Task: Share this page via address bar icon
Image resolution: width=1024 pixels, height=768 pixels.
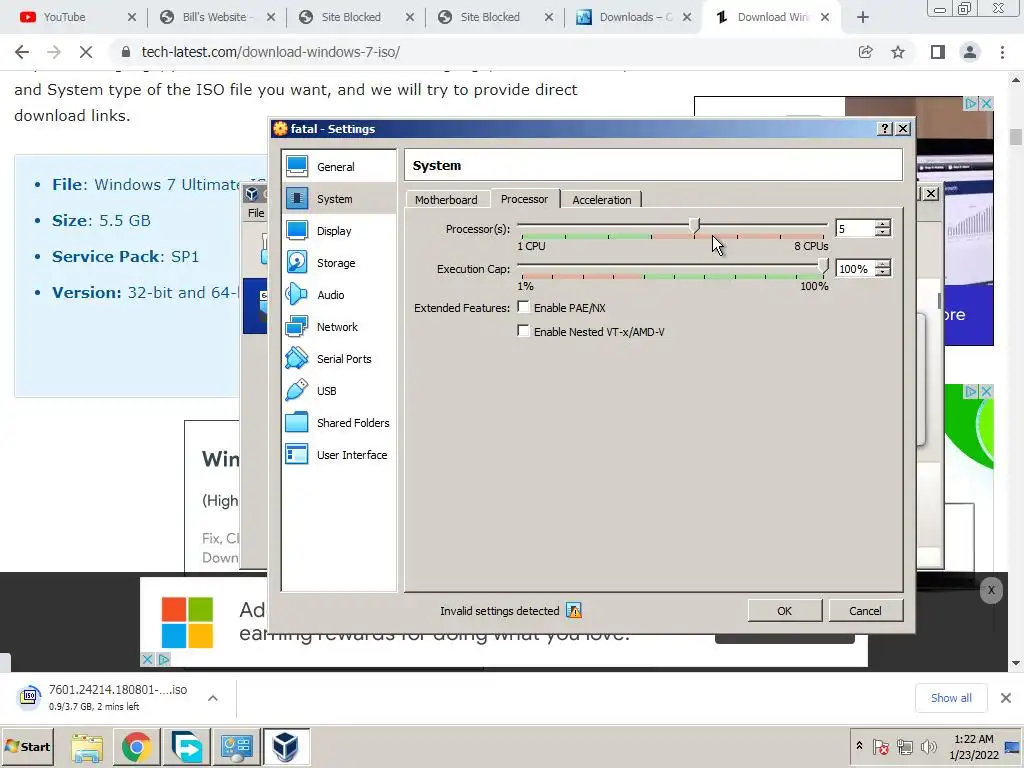Action: pos(865,52)
